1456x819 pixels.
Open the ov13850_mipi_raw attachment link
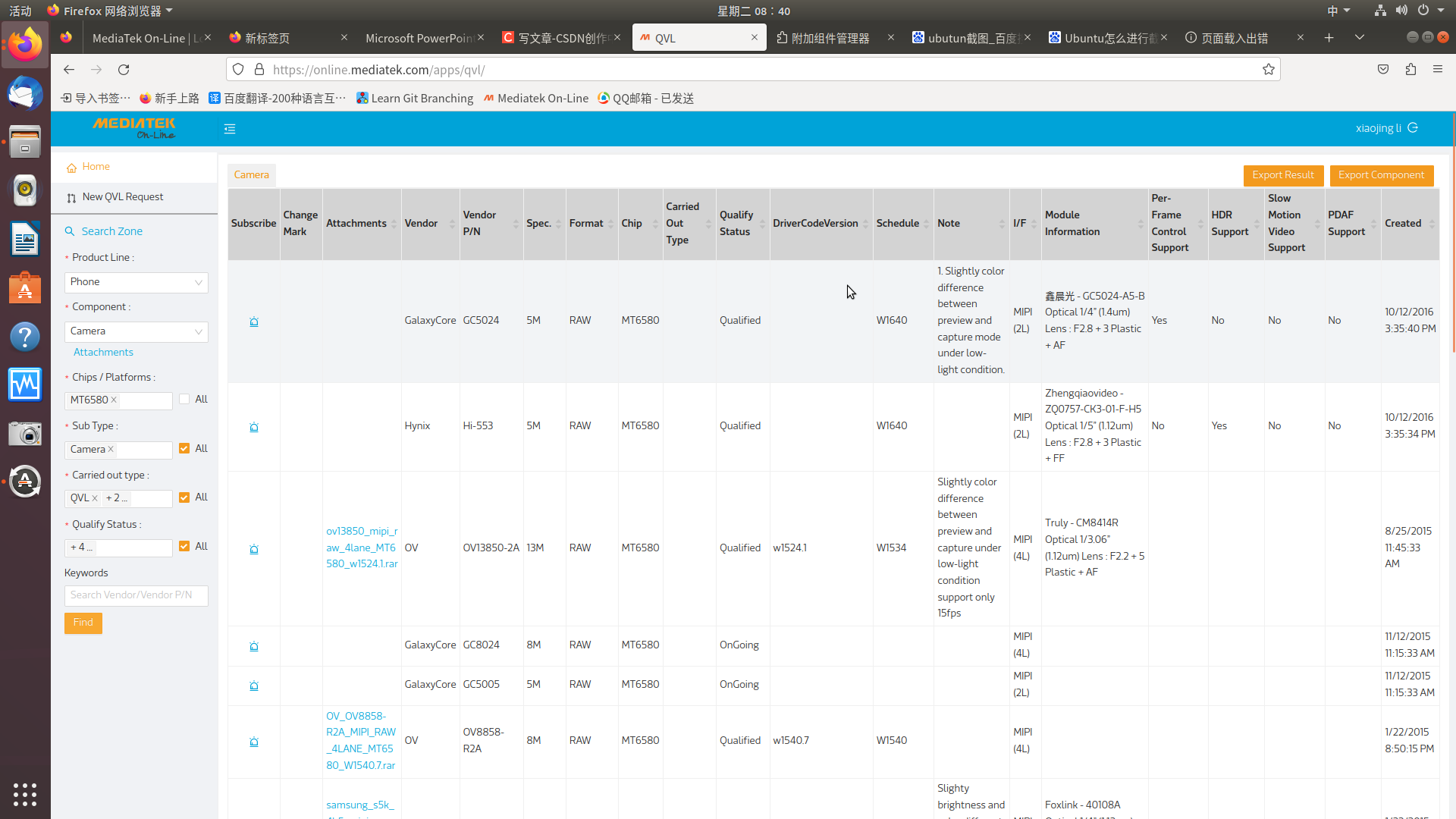tap(362, 548)
